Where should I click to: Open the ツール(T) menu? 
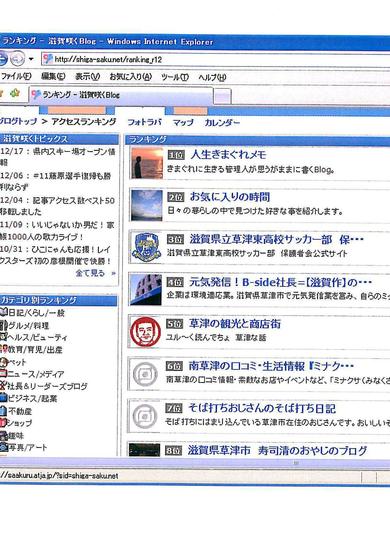point(175,77)
